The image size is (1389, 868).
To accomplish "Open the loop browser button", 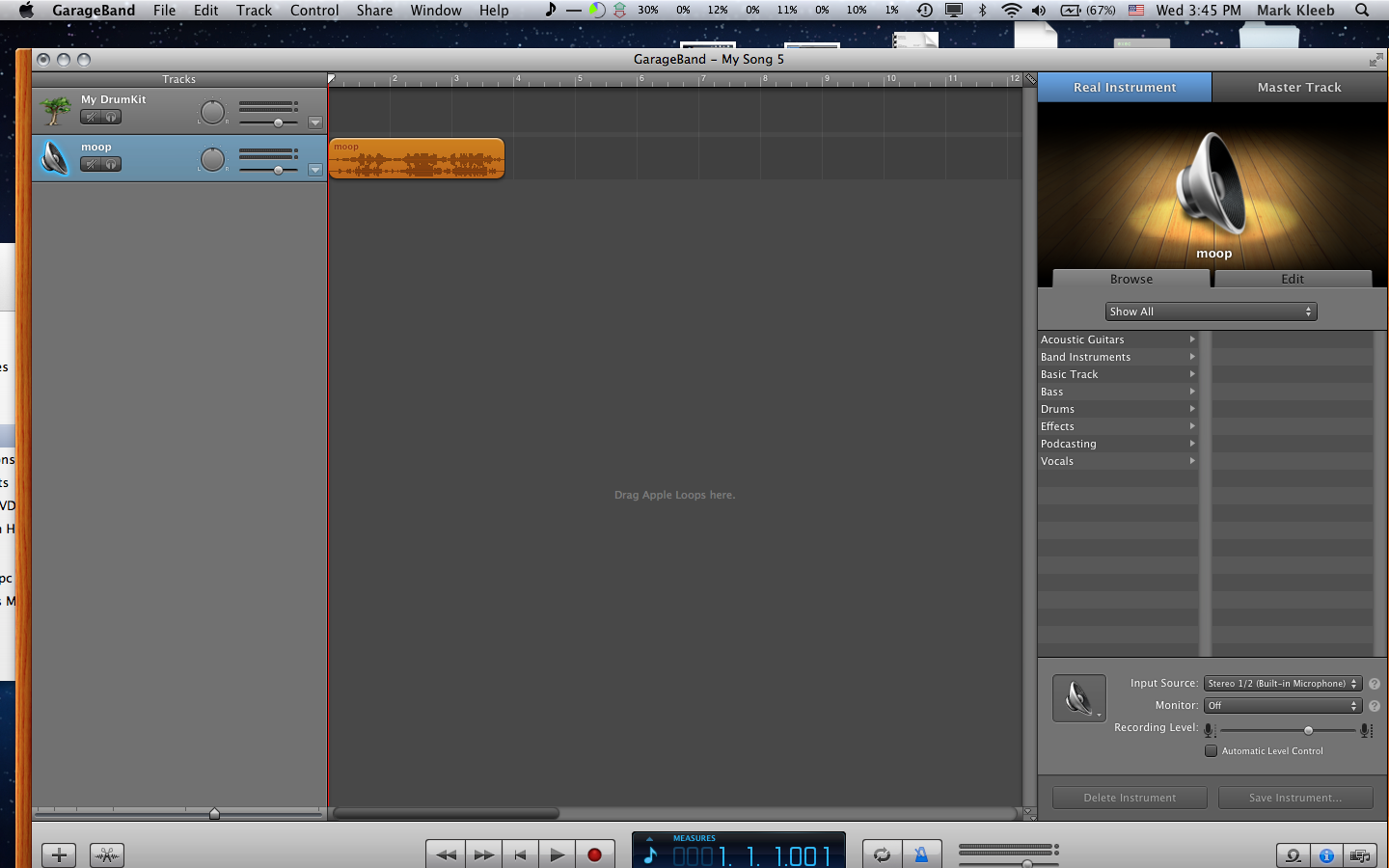I will (x=1294, y=855).
